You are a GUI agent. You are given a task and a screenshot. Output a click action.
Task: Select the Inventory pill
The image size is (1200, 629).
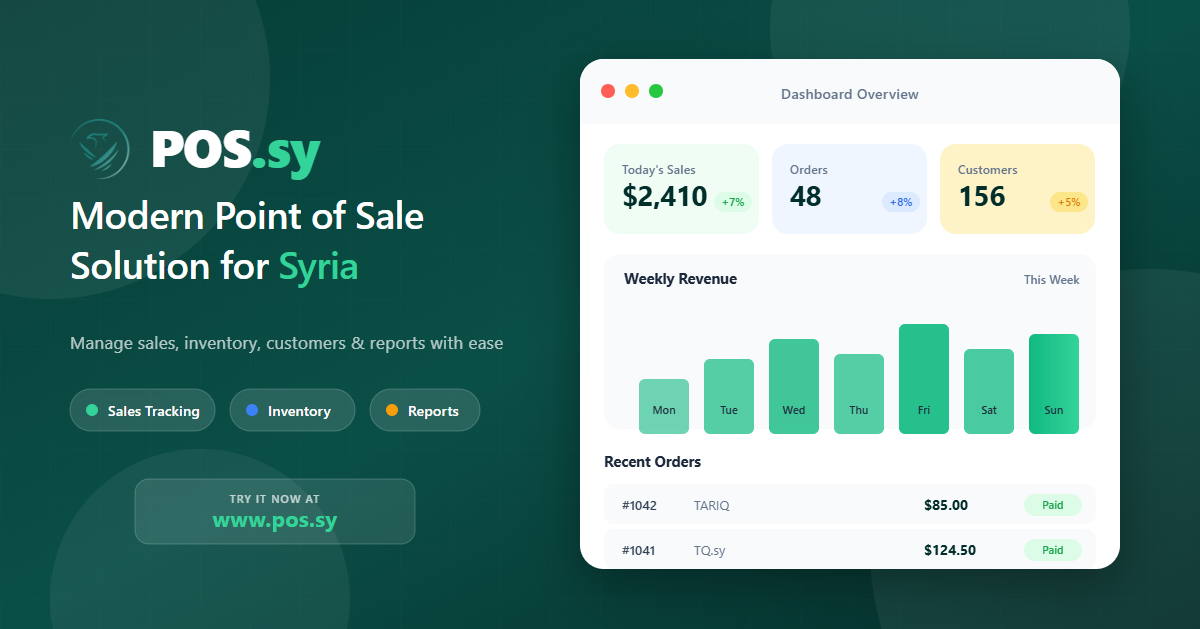click(292, 410)
